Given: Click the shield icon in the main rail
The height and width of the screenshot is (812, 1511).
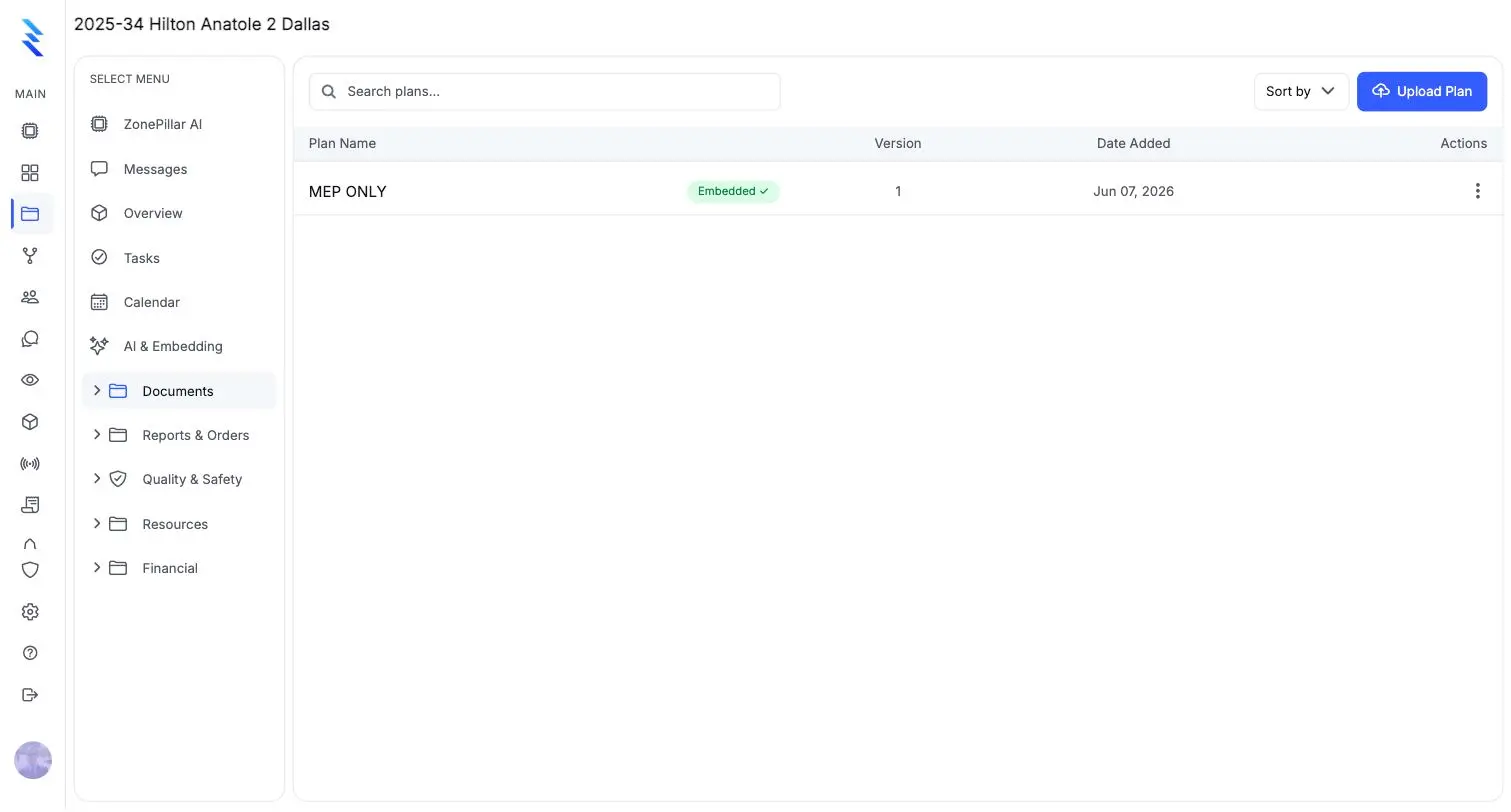Looking at the screenshot, I should pos(30,570).
